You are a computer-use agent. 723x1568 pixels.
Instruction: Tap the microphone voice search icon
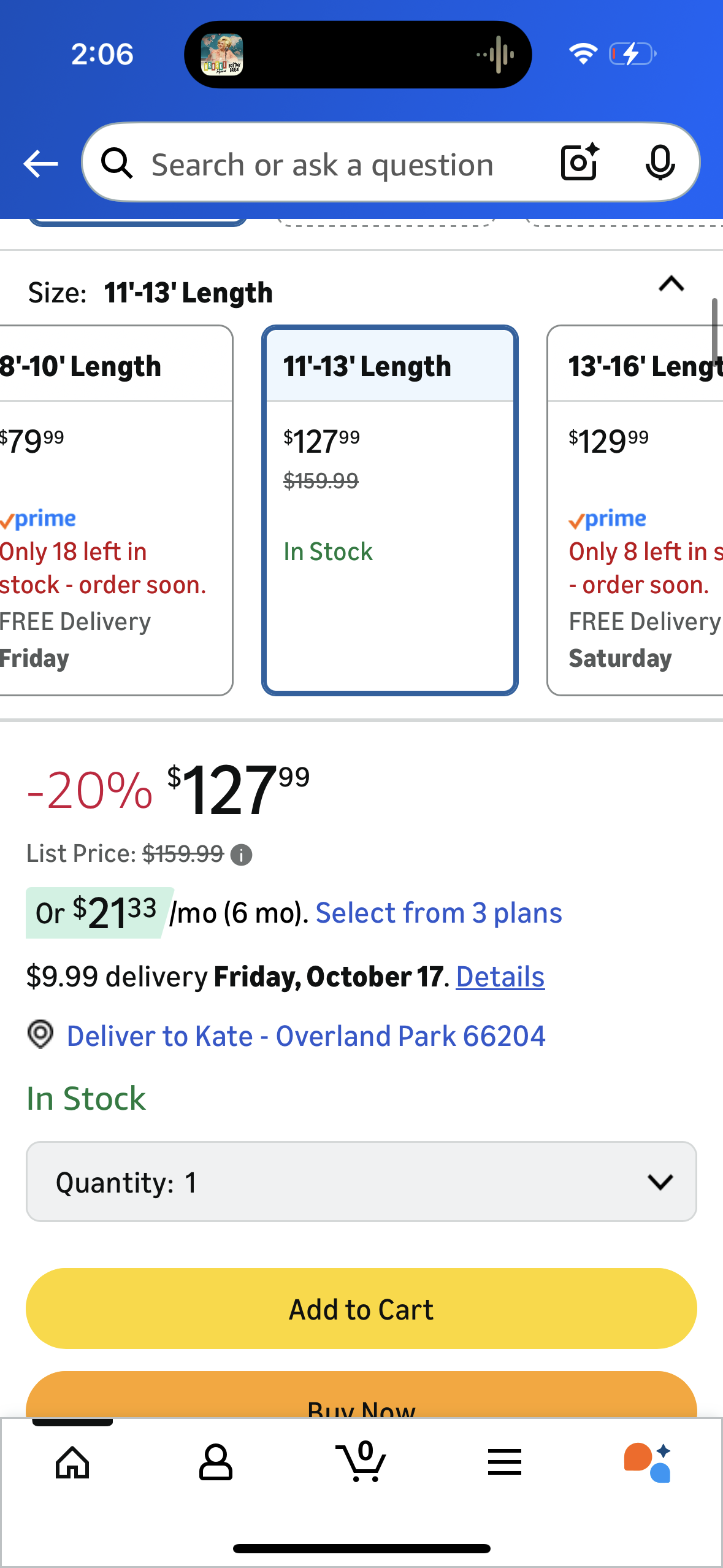click(x=660, y=163)
